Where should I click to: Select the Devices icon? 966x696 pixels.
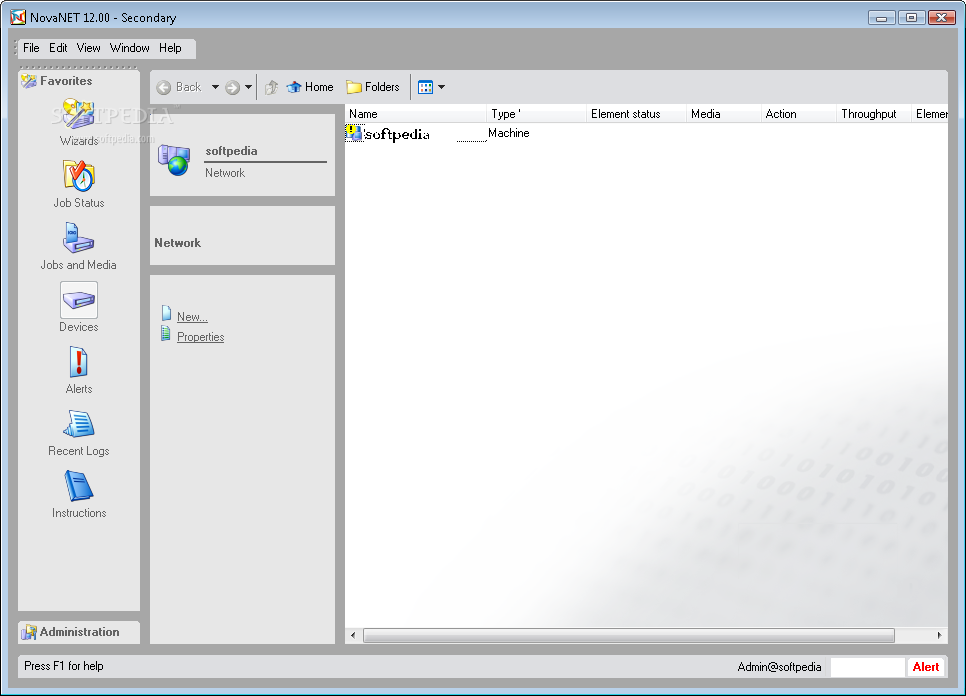pos(78,300)
